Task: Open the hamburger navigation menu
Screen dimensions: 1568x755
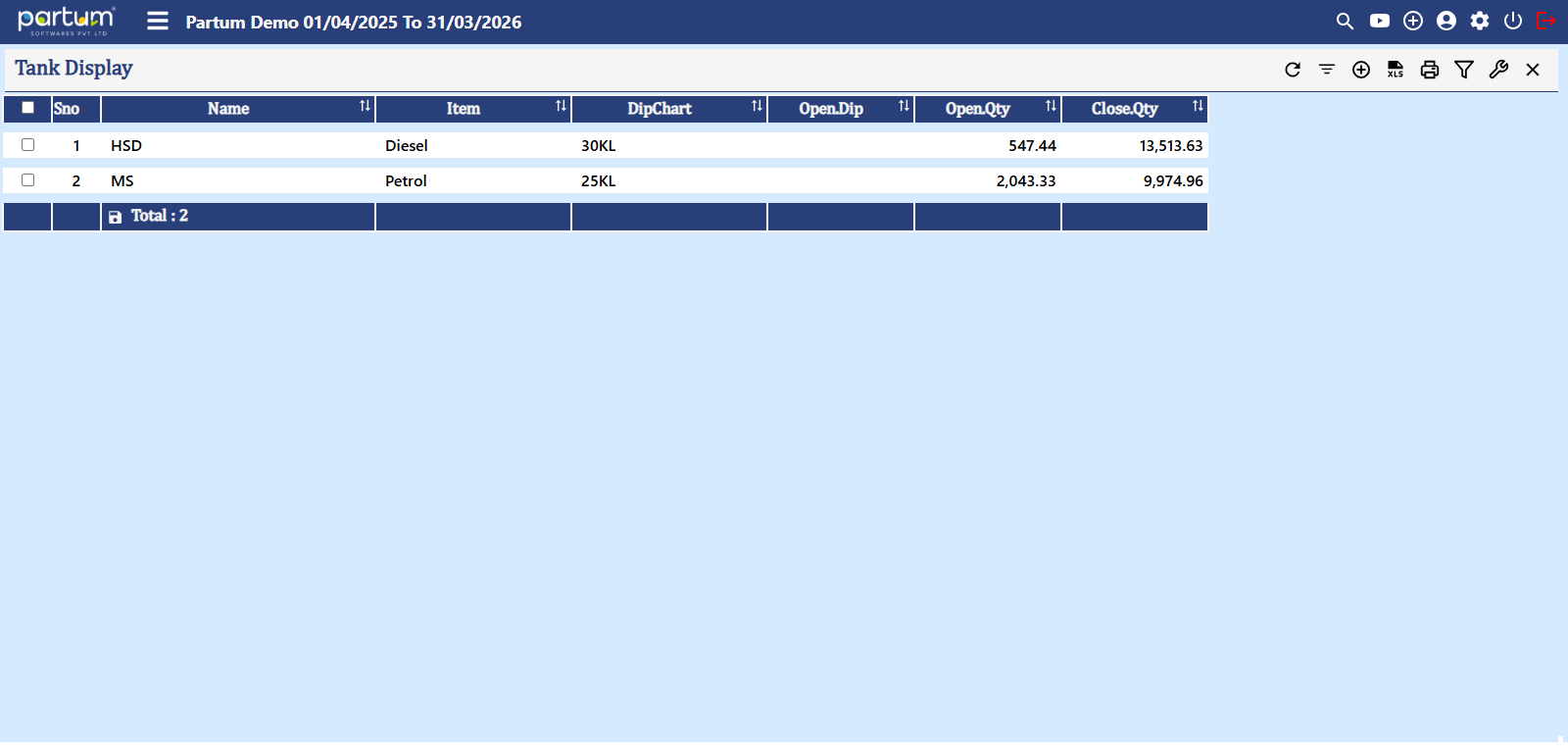Action: point(158,21)
